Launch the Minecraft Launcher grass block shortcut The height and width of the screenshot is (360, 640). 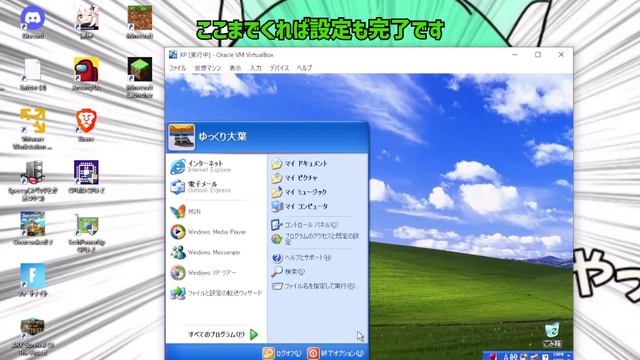140,77
